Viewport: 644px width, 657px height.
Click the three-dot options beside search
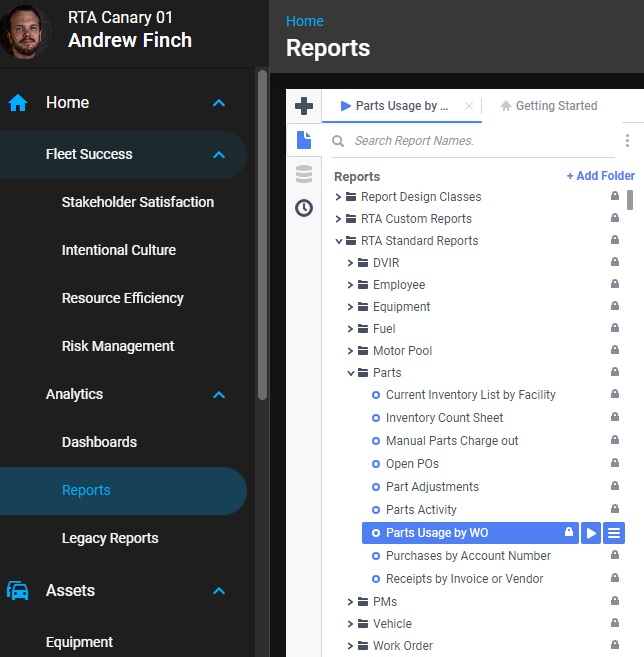point(627,141)
